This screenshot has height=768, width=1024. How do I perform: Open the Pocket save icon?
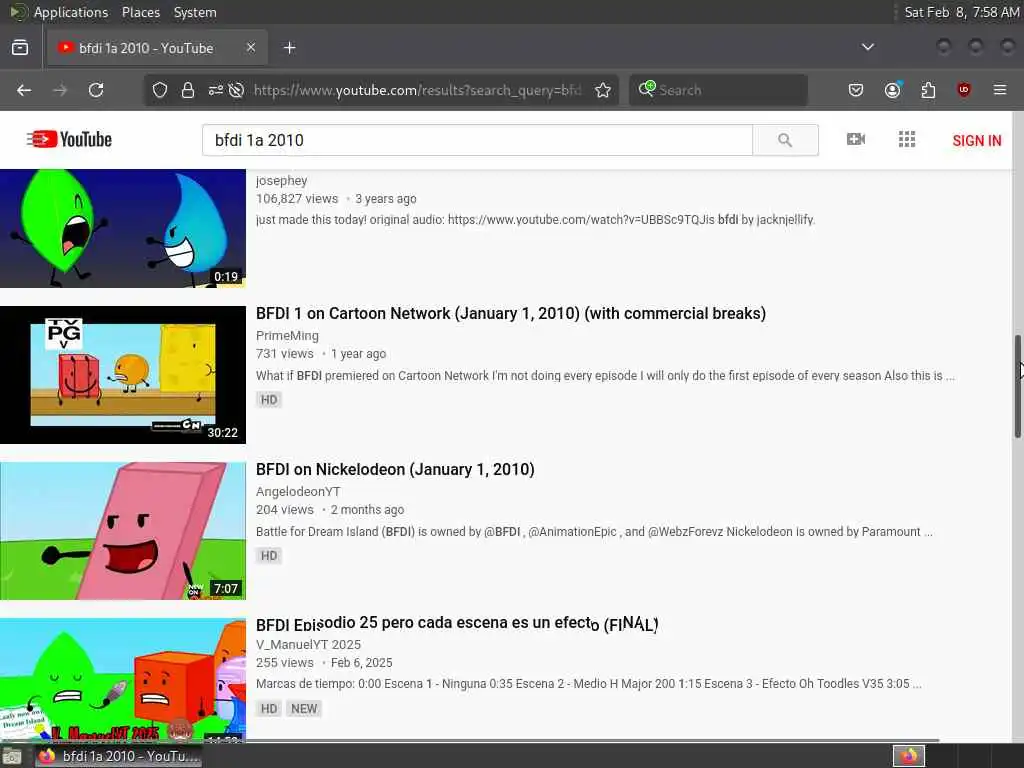pyautogui.click(x=856, y=90)
